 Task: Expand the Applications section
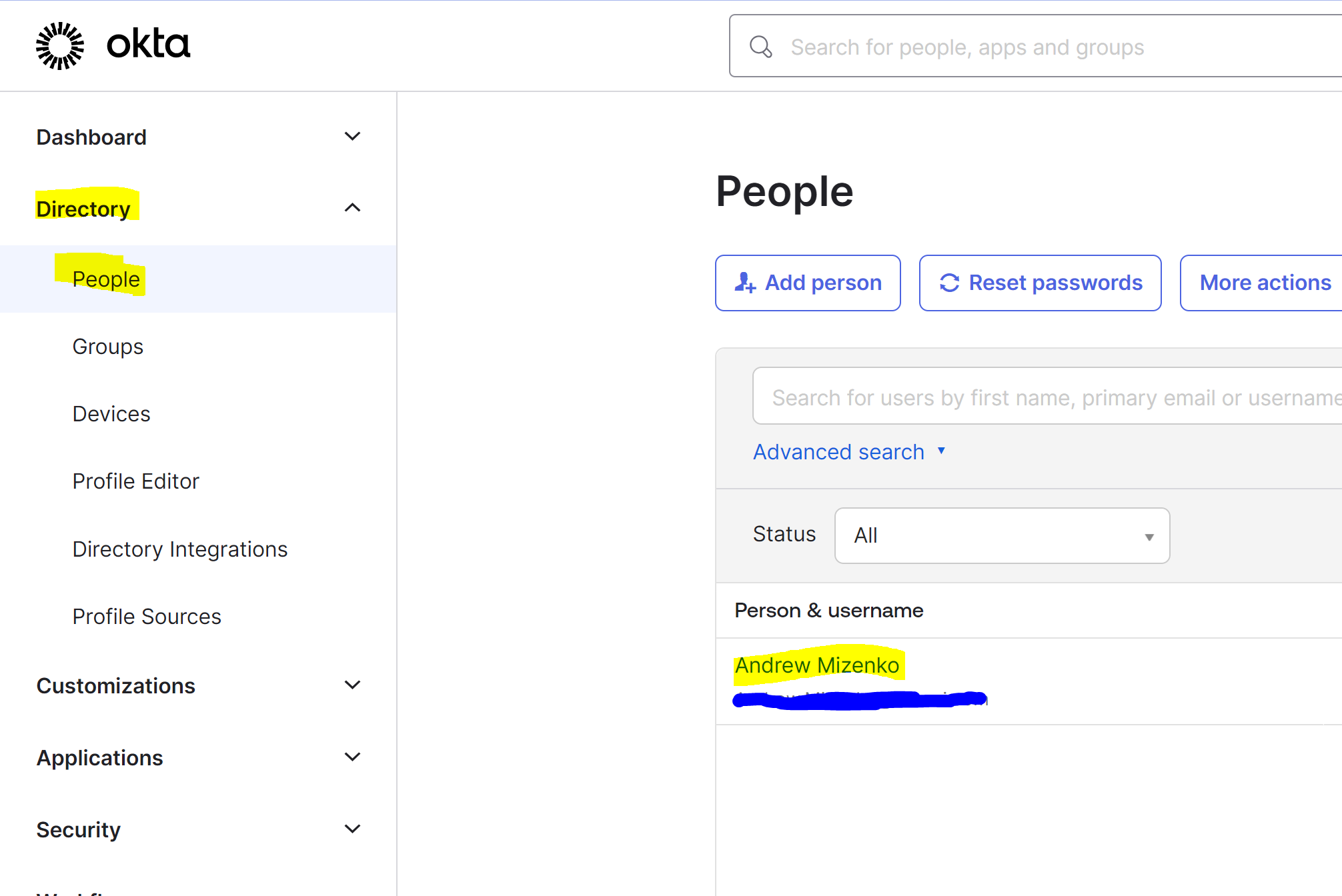point(352,757)
